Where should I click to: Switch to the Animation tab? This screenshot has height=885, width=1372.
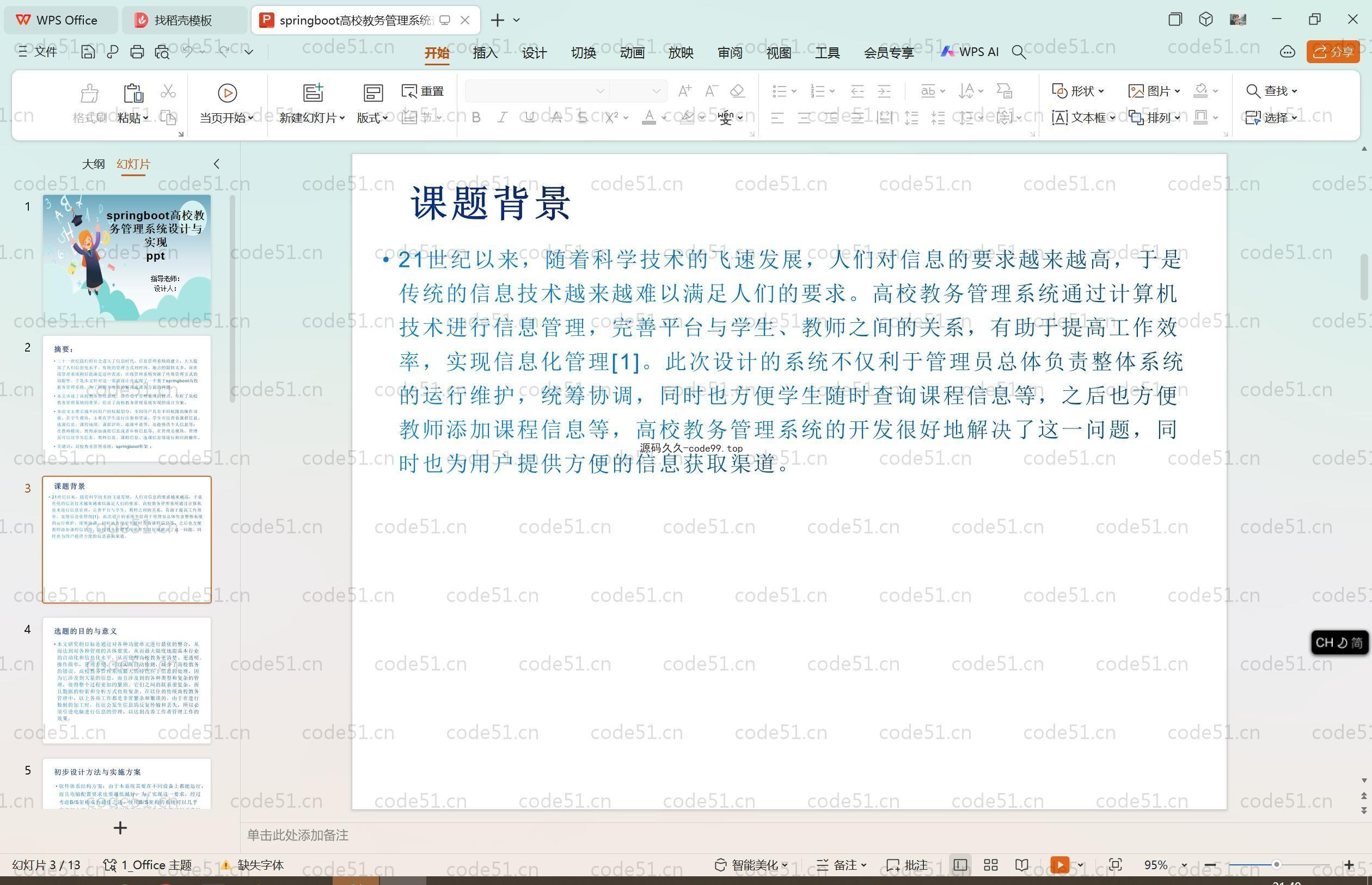click(x=632, y=53)
